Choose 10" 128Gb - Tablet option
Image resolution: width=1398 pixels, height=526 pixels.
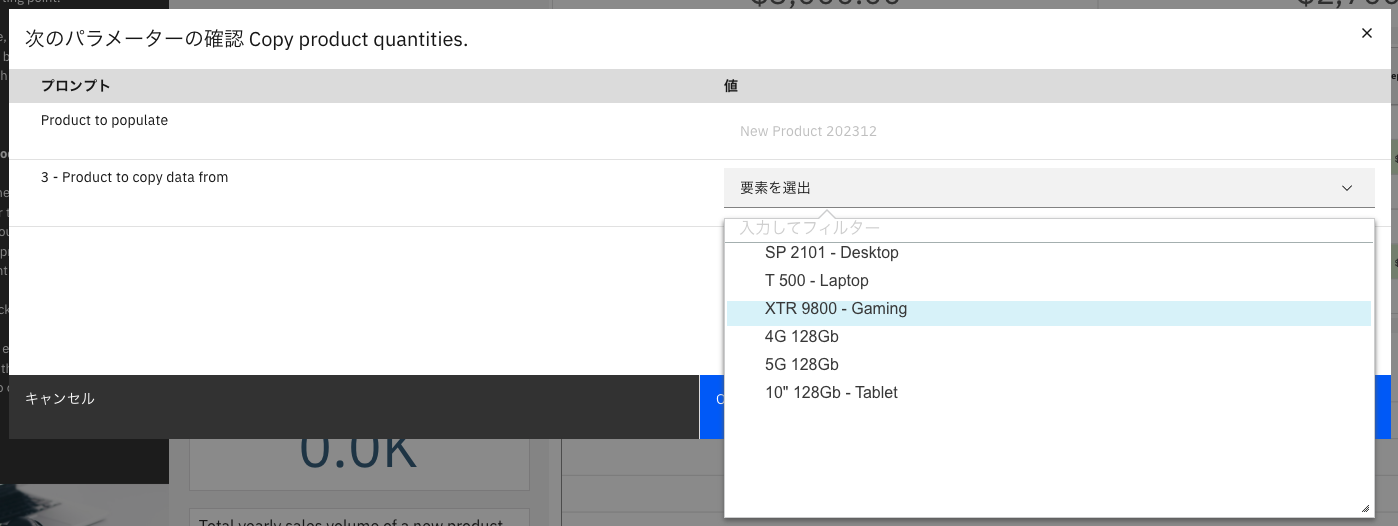click(x=1049, y=393)
